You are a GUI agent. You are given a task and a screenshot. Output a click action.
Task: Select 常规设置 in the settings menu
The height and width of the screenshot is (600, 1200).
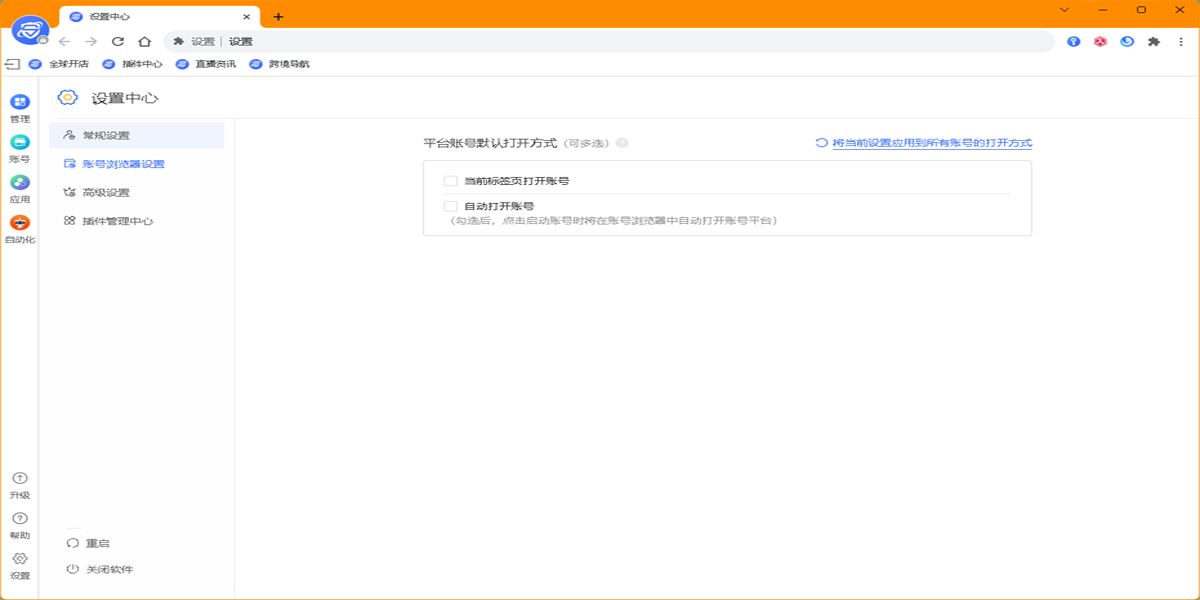pos(106,135)
